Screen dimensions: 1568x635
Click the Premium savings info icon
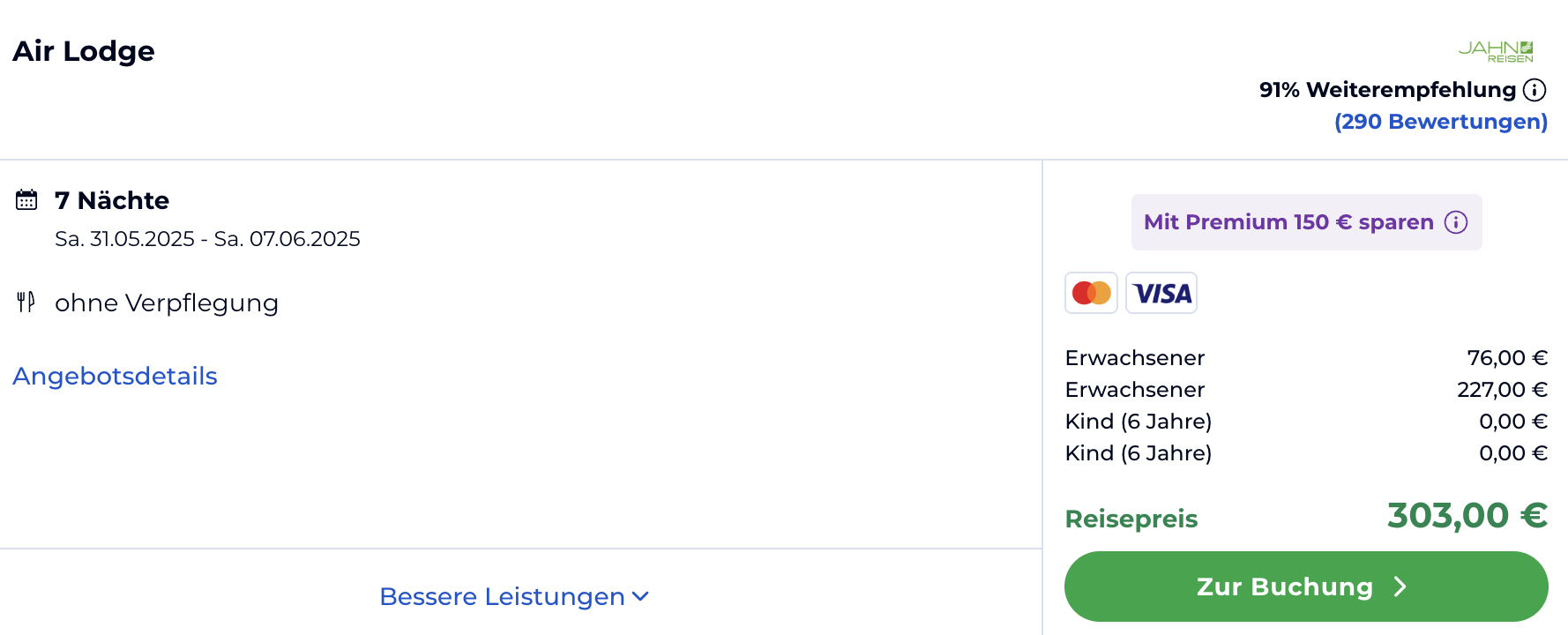click(1456, 222)
